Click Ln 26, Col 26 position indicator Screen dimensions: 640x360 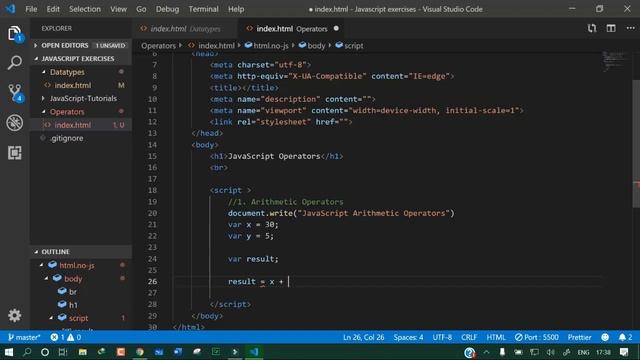tap(363, 338)
